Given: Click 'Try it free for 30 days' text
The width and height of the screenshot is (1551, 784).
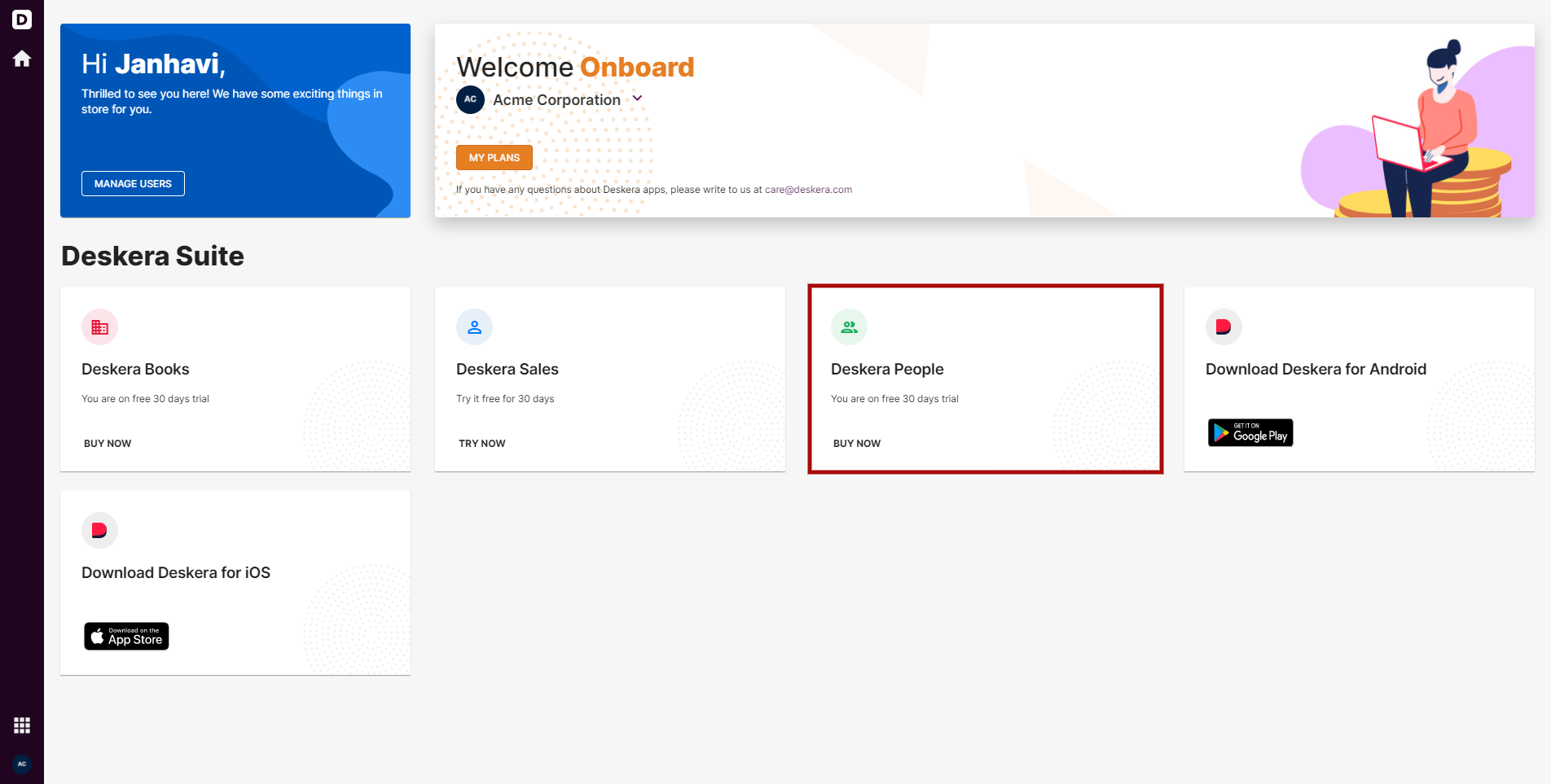Looking at the screenshot, I should (x=505, y=399).
